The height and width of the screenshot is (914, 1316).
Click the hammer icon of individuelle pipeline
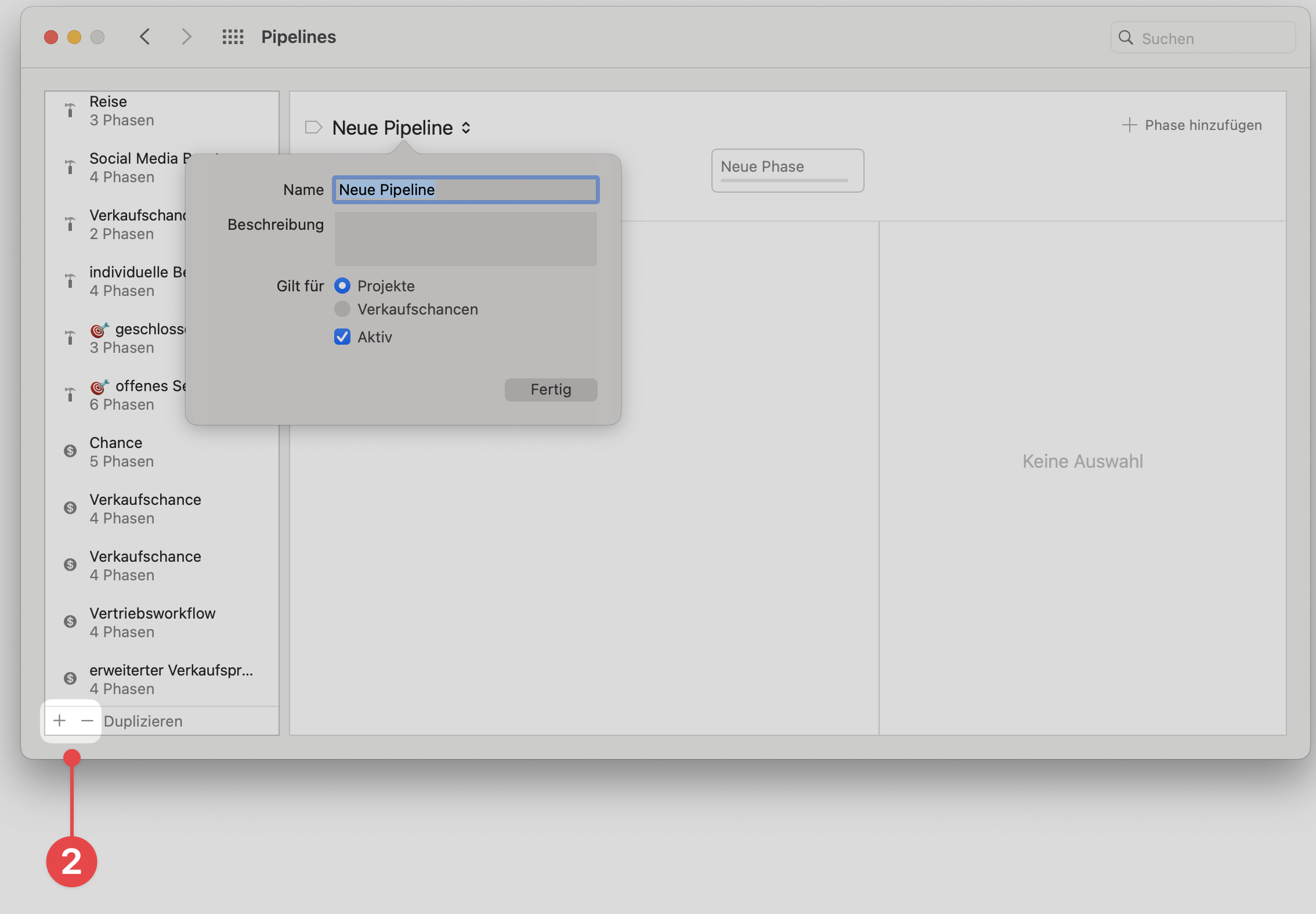click(70, 281)
